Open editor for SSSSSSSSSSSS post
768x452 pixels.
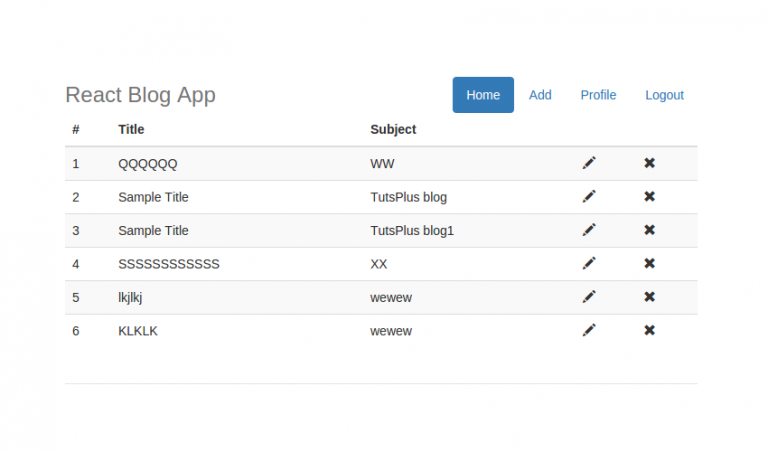589,263
